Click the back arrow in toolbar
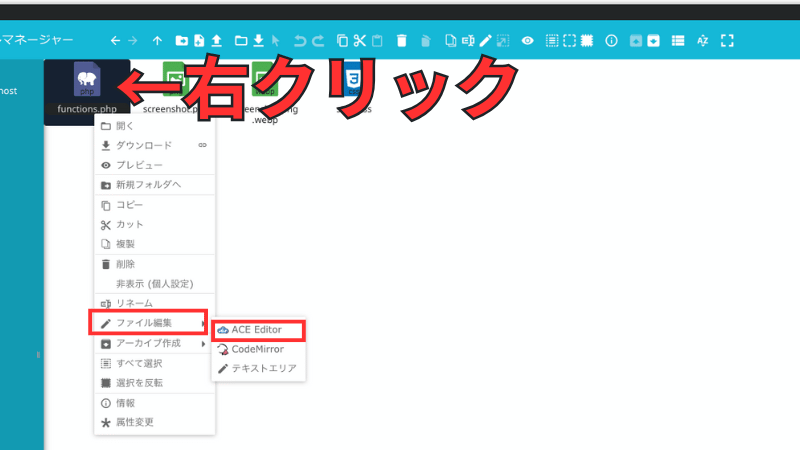This screenshot has height=450, width=800. tap(115, 41)
